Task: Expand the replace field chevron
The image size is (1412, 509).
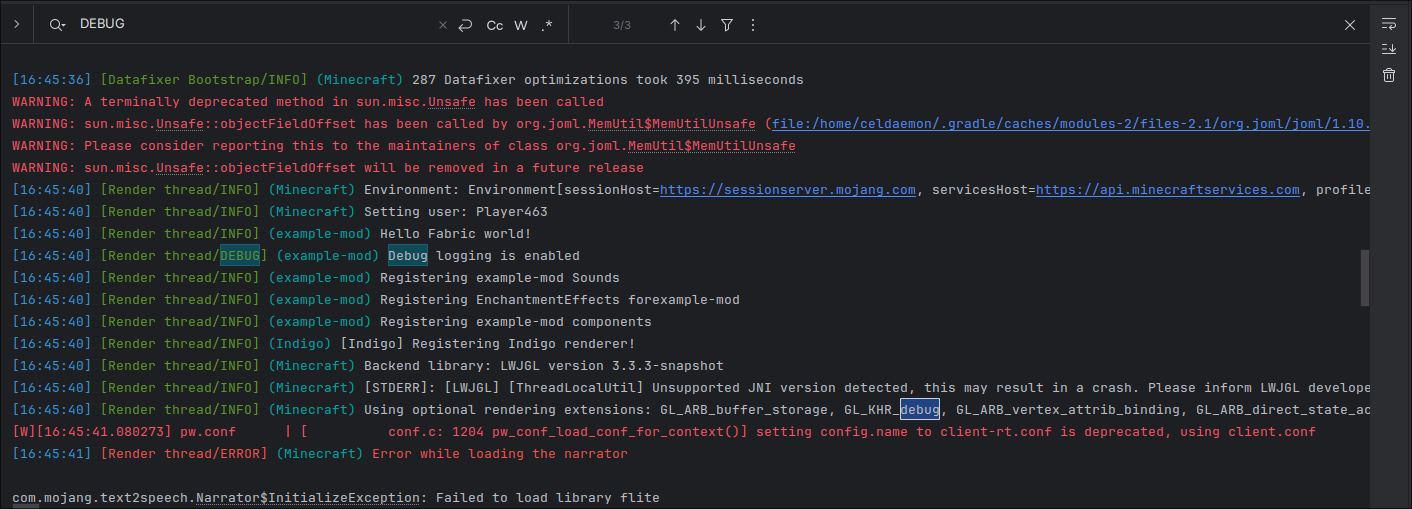Action: [17, 24]
